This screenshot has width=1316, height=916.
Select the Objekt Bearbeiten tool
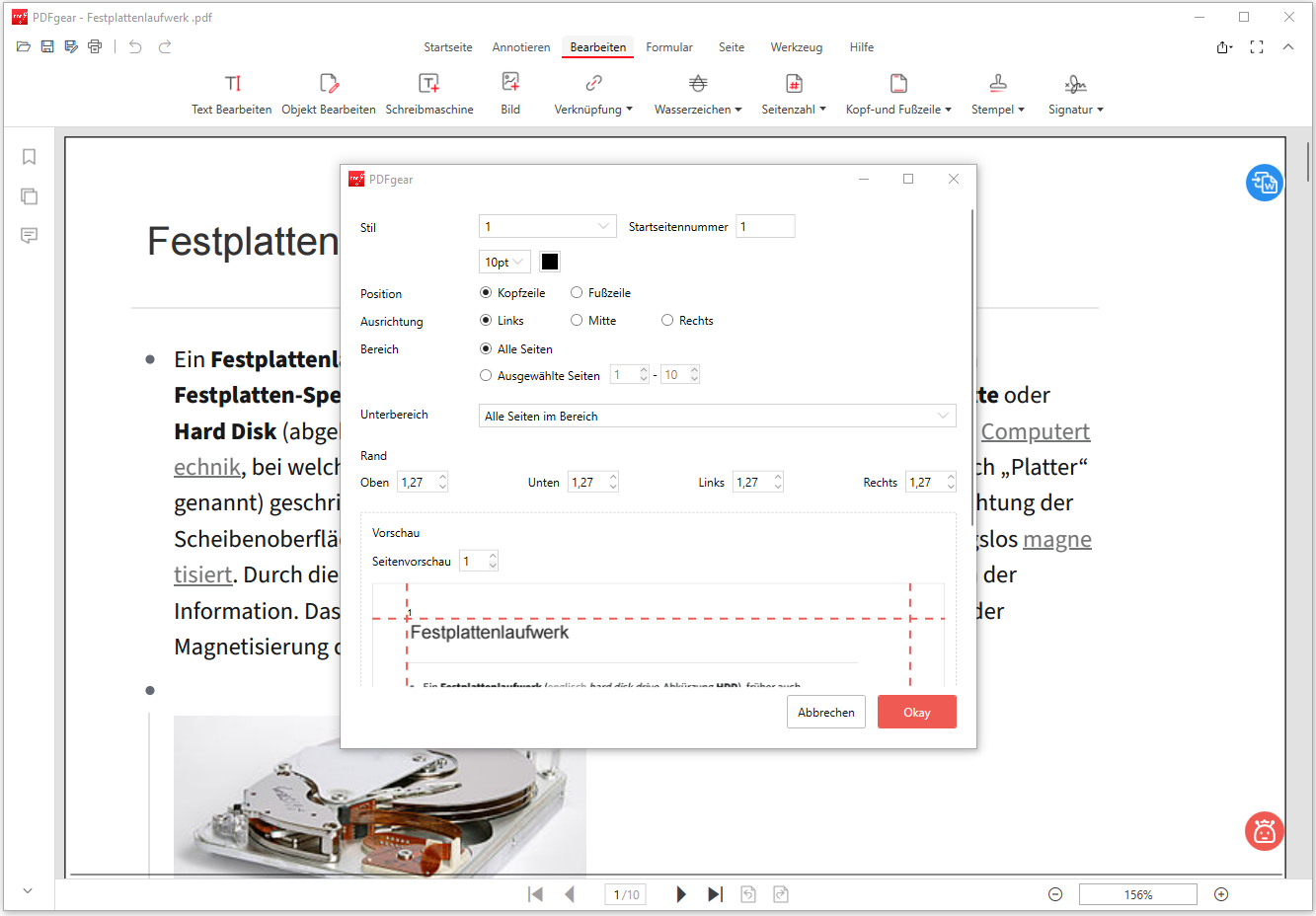[x=328, y=94]
